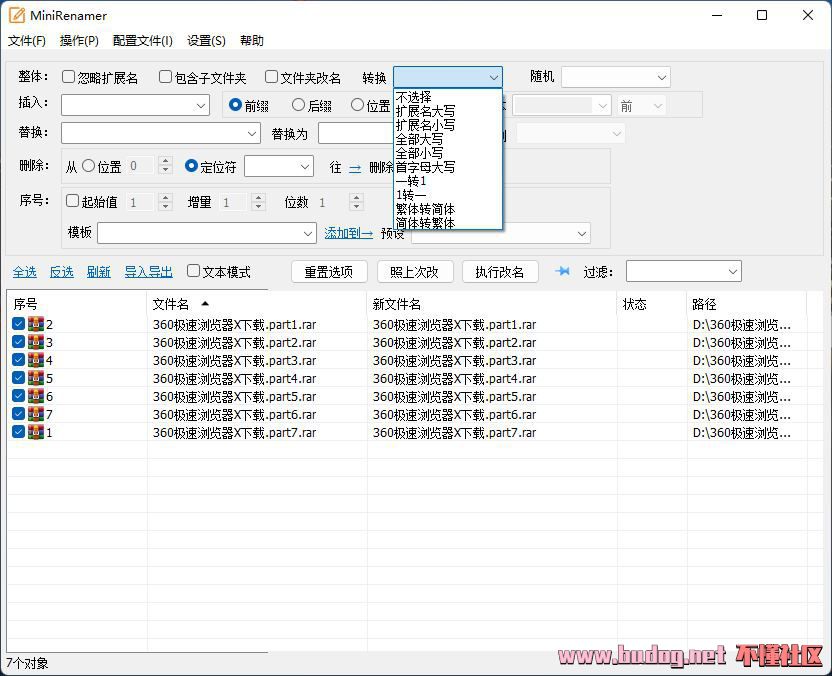This screenshot has width=832, height=676.
Task: Click the 全选 link
Action: [x=24, y=272]
